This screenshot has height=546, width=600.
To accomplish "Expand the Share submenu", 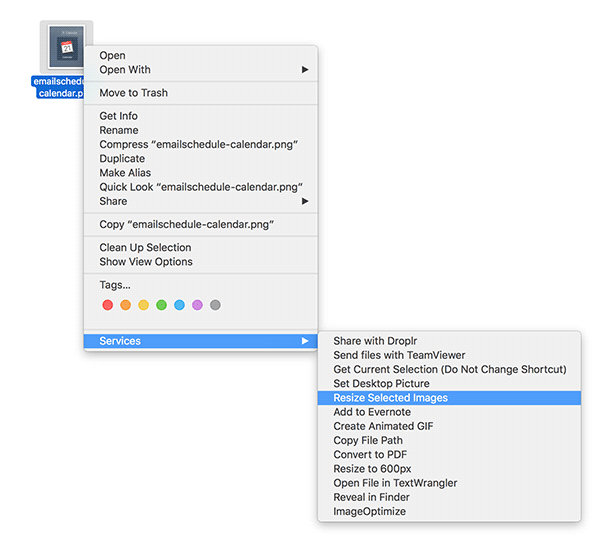I will (201, 201).
